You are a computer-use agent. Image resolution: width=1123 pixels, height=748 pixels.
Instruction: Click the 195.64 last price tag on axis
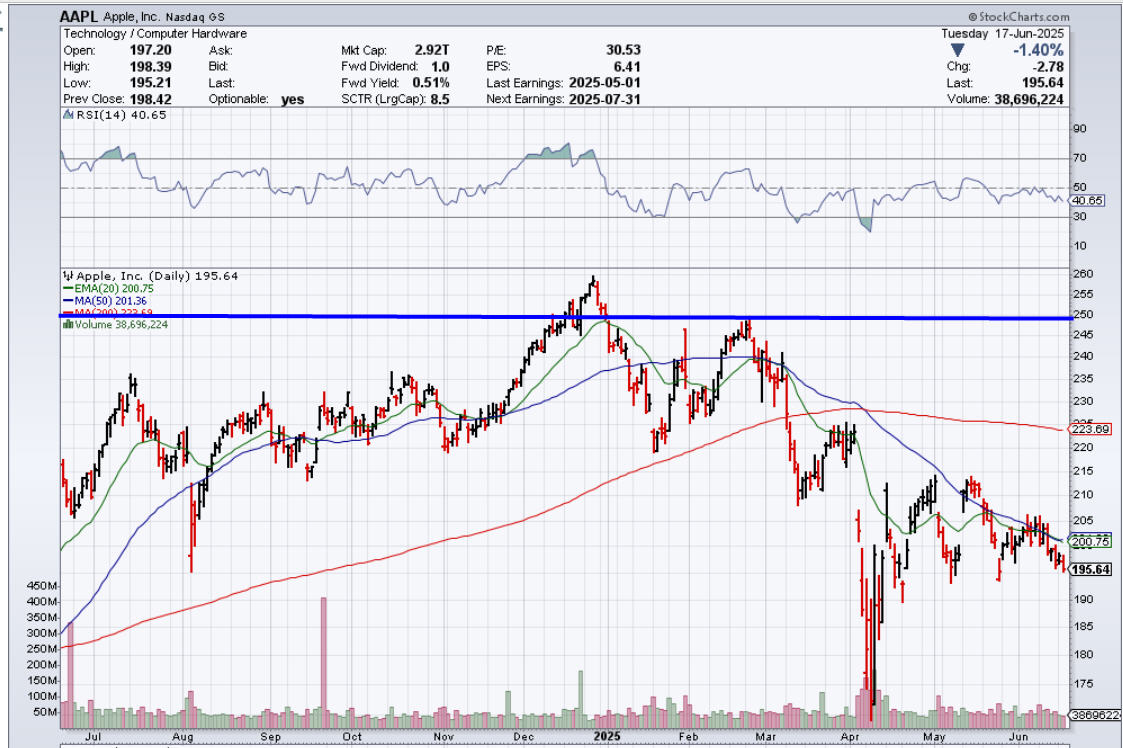click(1092, 569)
